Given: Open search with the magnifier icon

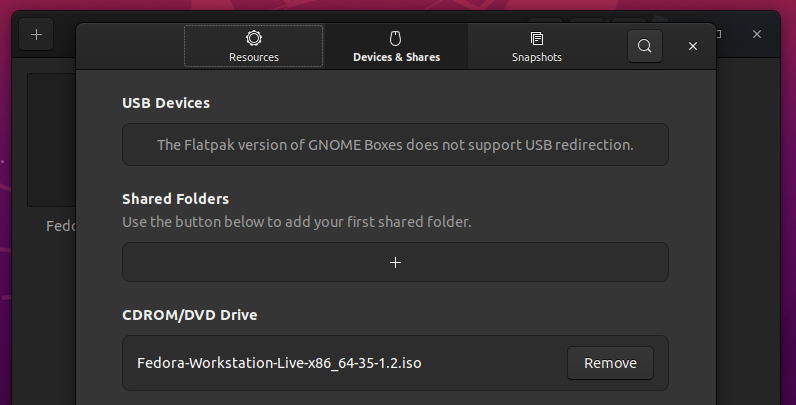Looking at the screenshot, I should coord(645,46).
